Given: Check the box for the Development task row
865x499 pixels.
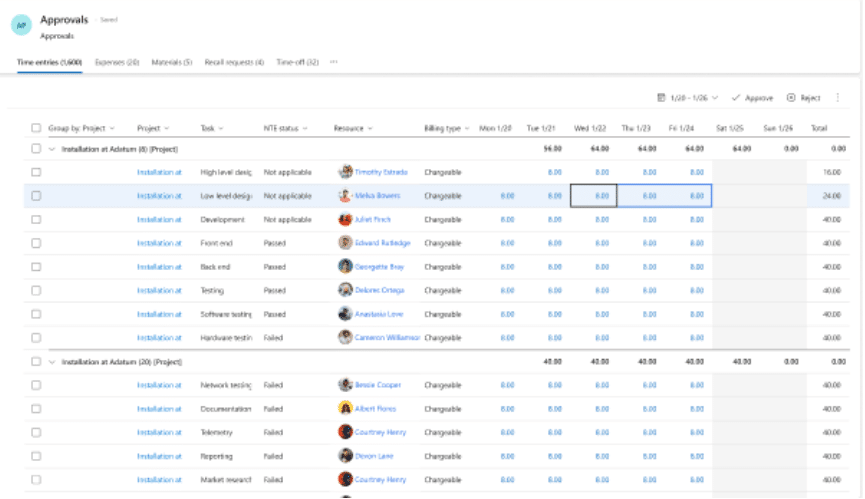Looking at the screenshot, I should pyautogui.click(x=36, y=219).
